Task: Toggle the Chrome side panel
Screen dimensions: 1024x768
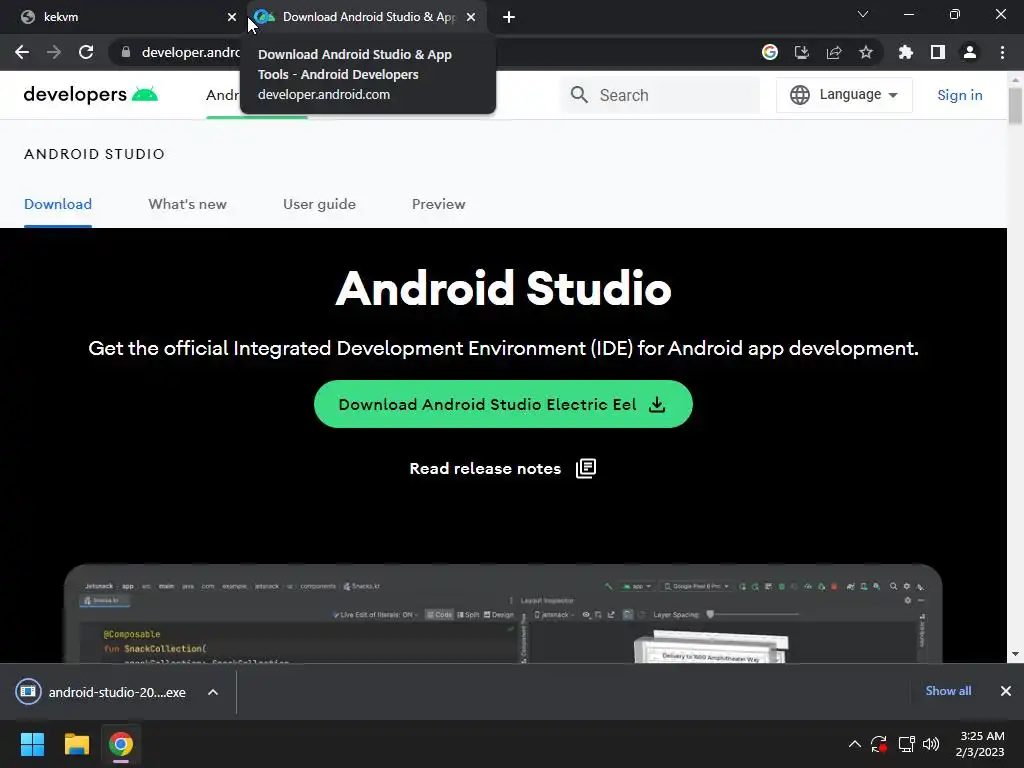Action: pyautogui.click(x=938, y=52)
